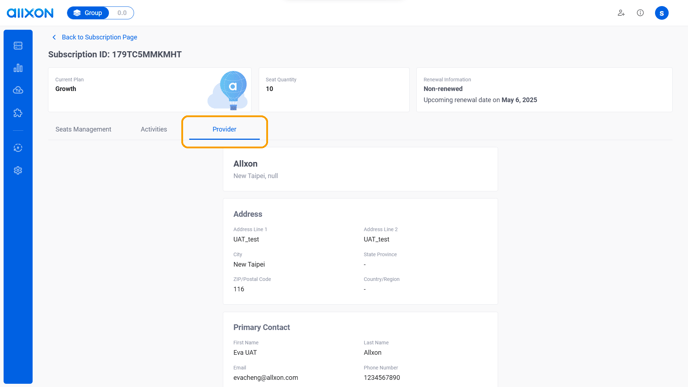This screenshot has height=387, width=688.
Task: Click the May 6, 2025 renewal date
Action: [x=519, y=100]
